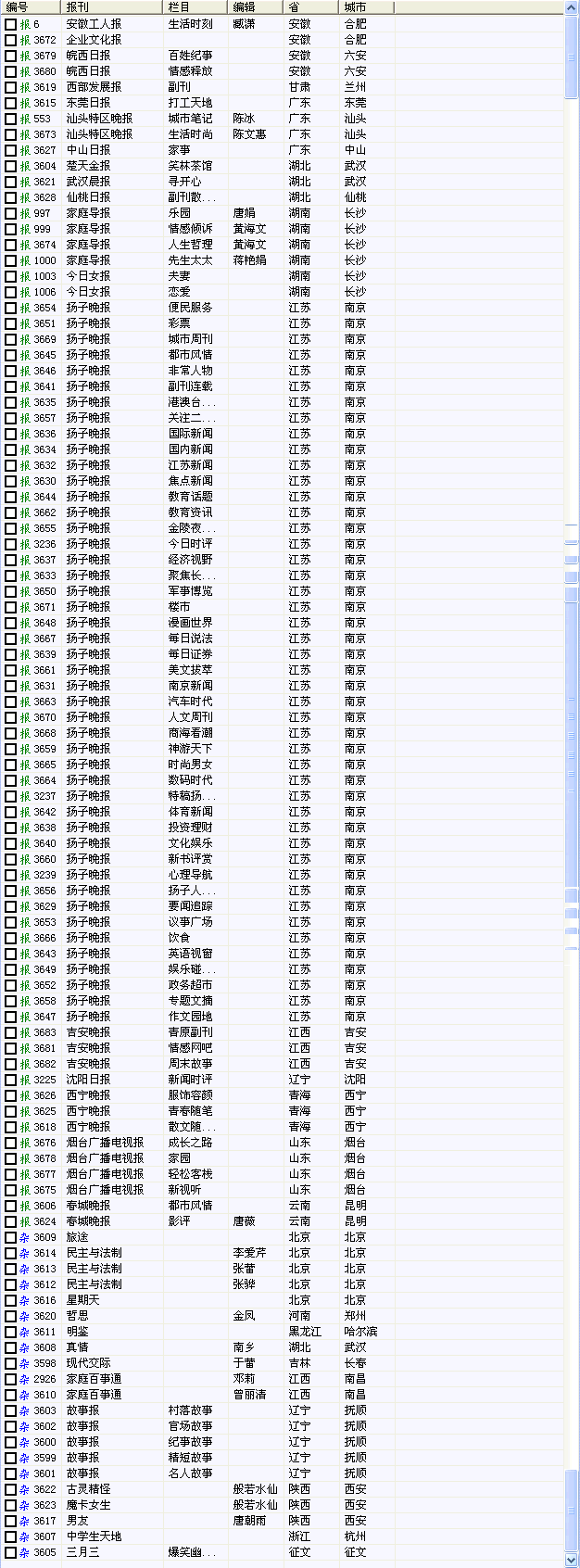Select the city cell 兰州
580x1568 pixels.
click(355, 87)
